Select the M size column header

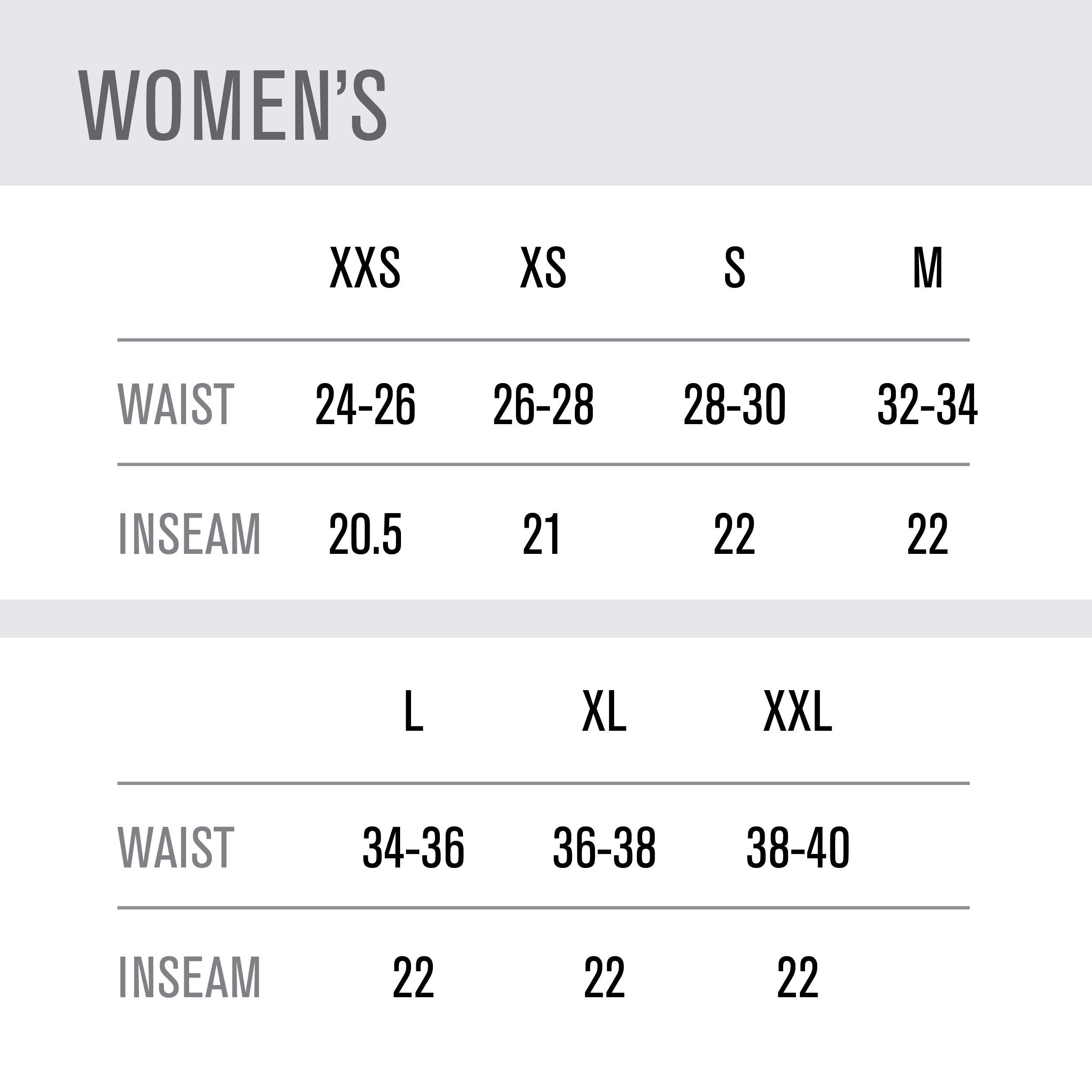[x=927, y=268]
